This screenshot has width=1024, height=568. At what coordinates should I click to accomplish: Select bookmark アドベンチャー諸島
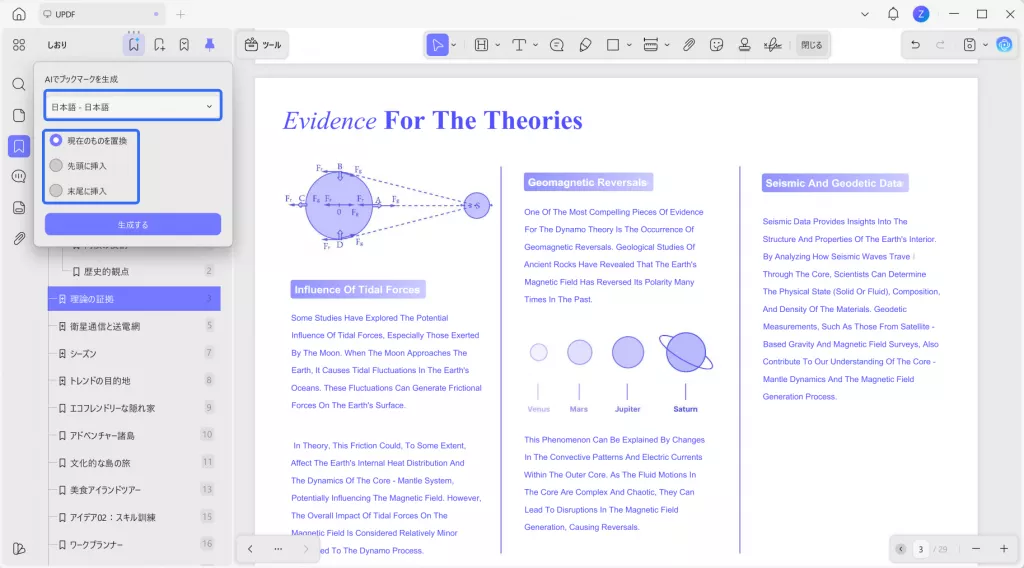[x=102, y=435]
